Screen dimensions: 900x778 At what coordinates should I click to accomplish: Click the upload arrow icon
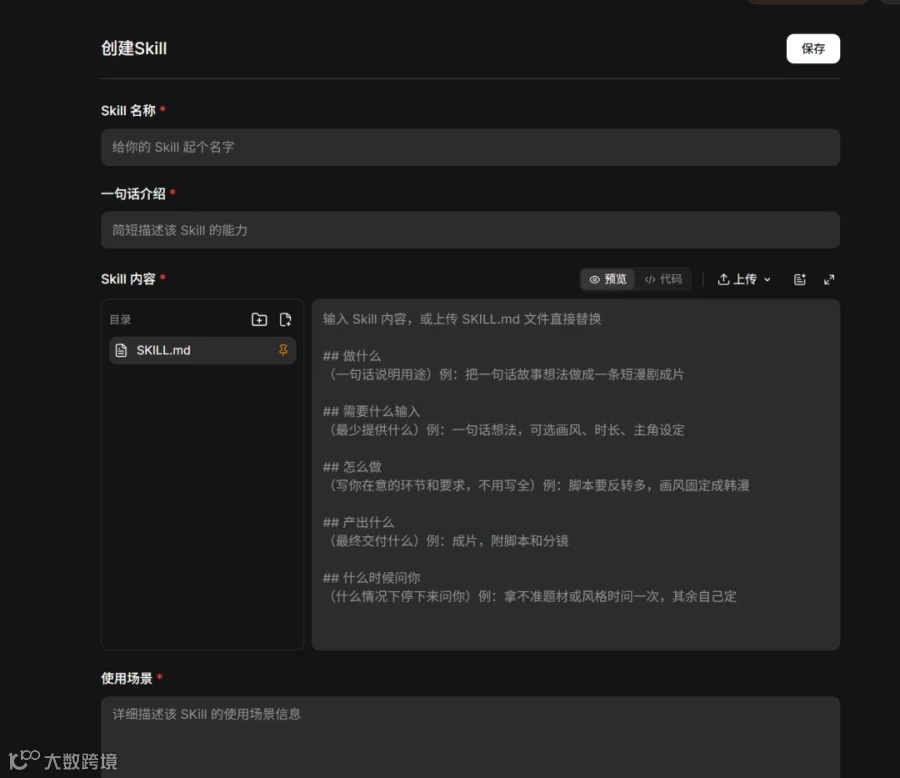coord(723,279)
